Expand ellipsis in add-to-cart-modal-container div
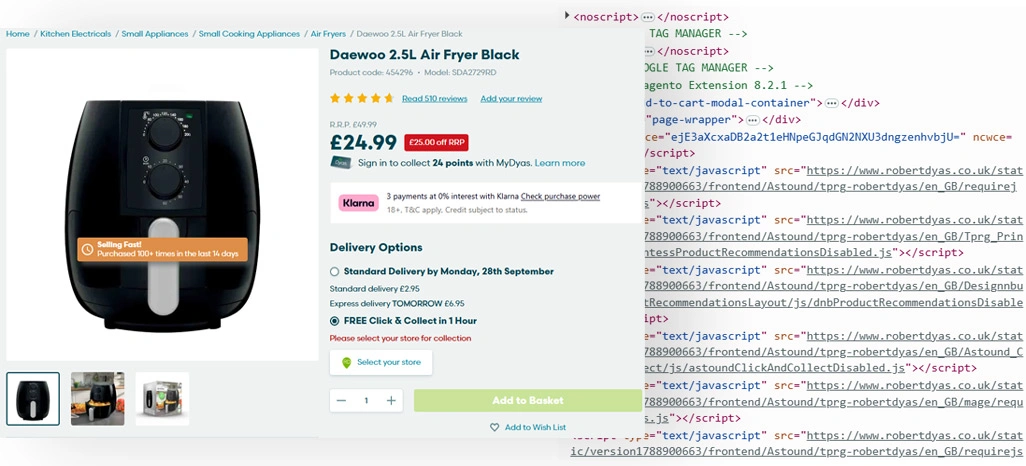The image size is (1026, 466). point(832,103)
